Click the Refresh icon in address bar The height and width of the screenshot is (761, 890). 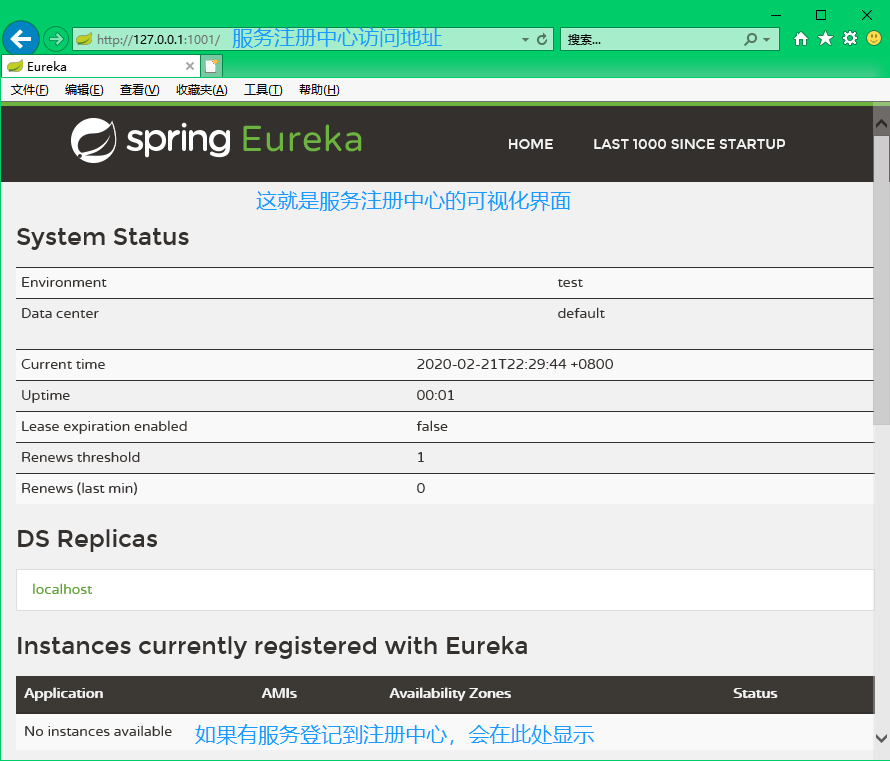542,39
